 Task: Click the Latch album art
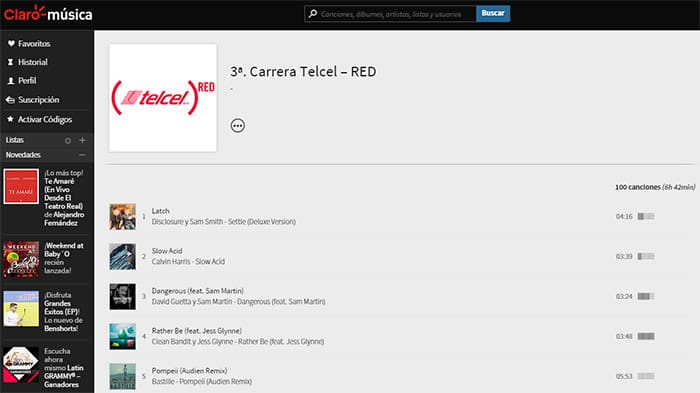click(123, 217)
